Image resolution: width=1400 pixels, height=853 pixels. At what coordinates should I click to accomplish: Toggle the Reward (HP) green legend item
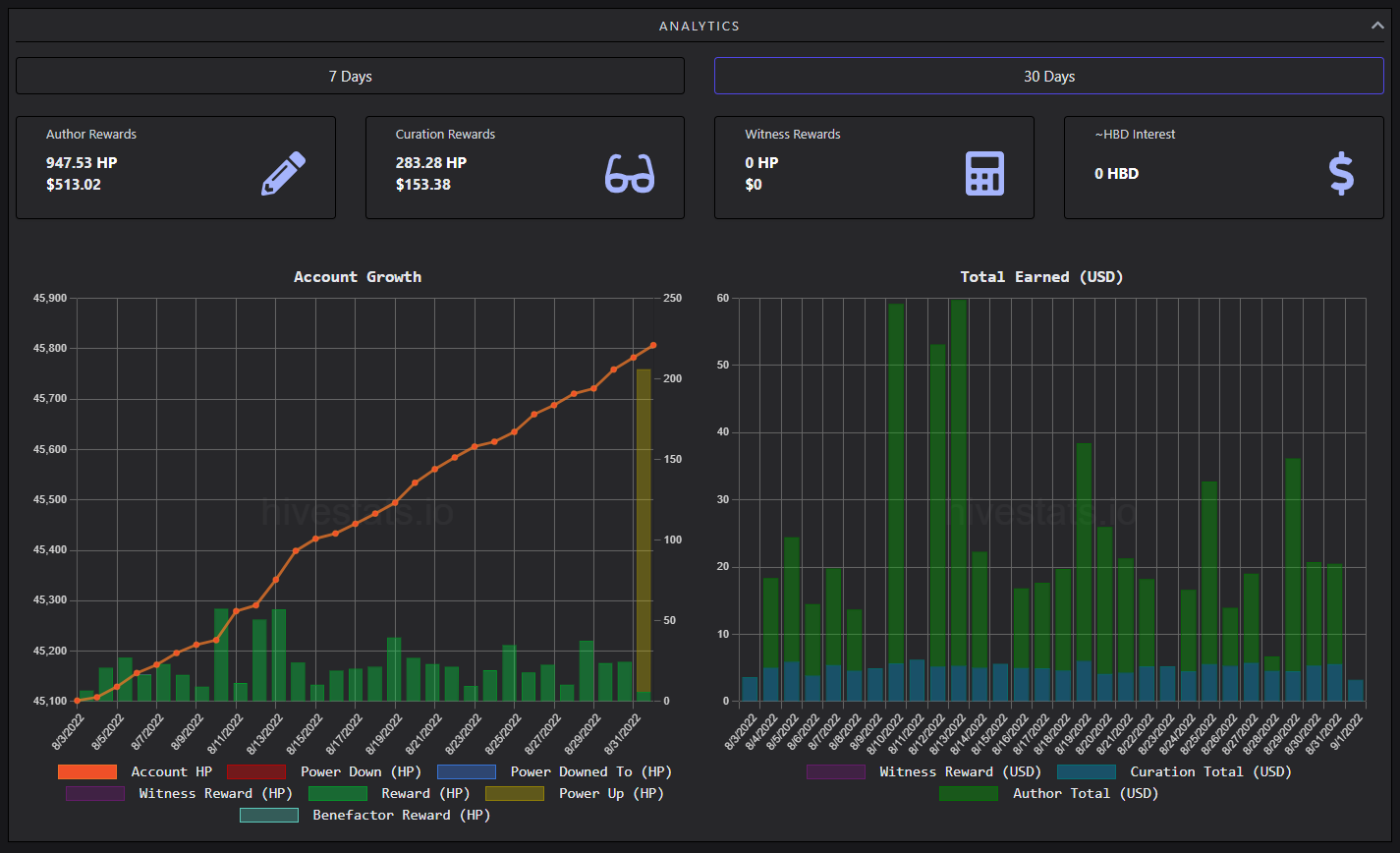[x=389, y=793]
